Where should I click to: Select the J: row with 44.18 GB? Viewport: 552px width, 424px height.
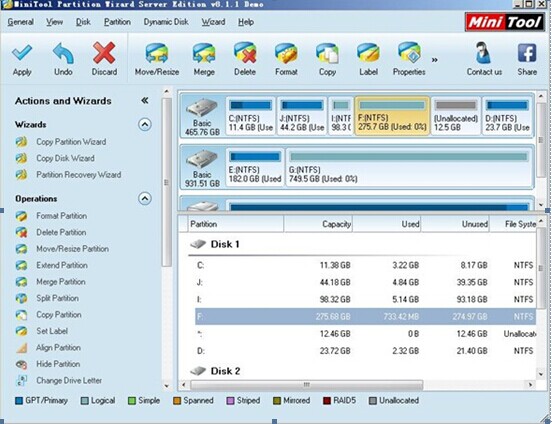pos(365,282)
